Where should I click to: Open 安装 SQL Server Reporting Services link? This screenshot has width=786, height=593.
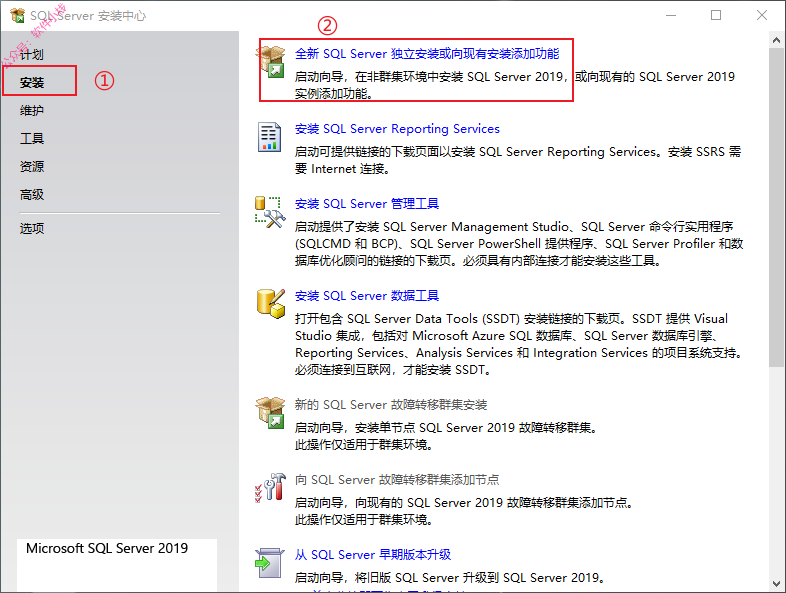397,129
